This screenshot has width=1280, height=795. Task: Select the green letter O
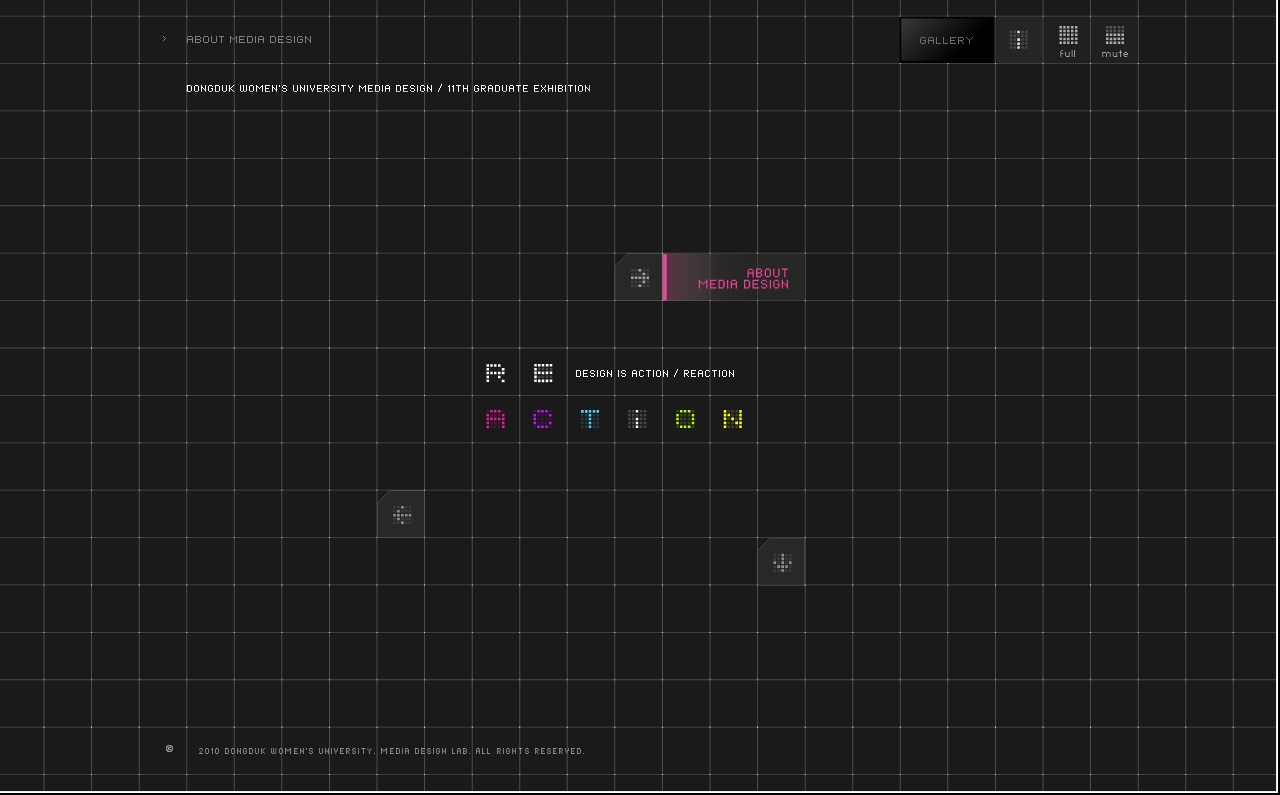685,419
